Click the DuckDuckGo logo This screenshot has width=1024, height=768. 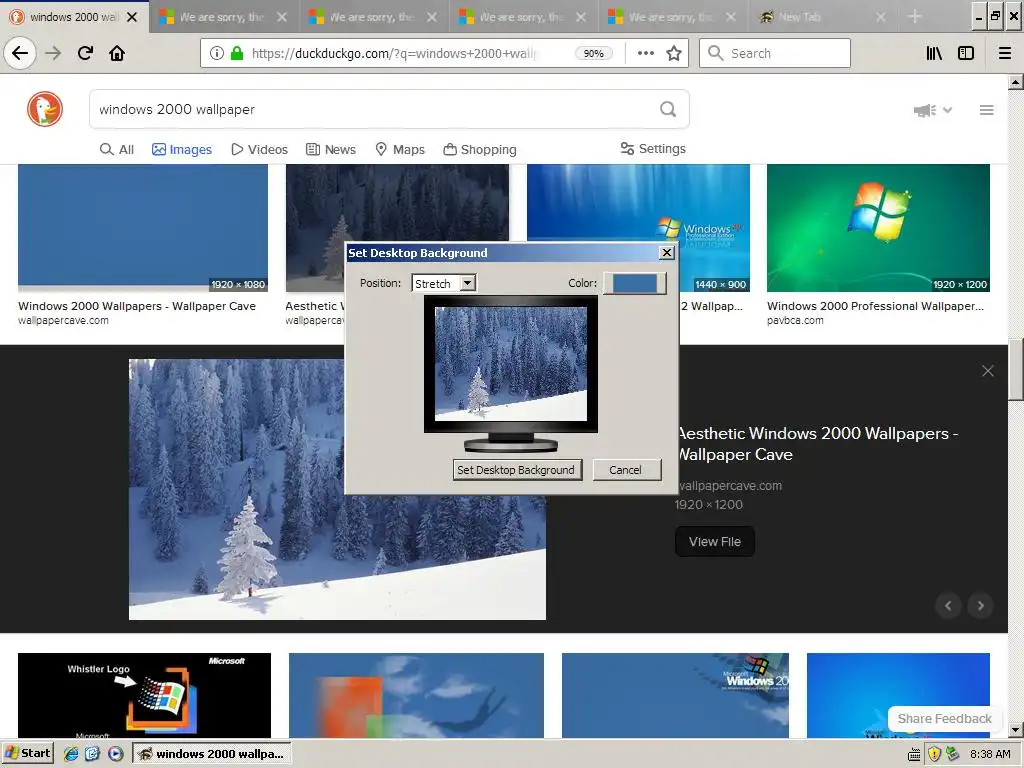point(45,109)
